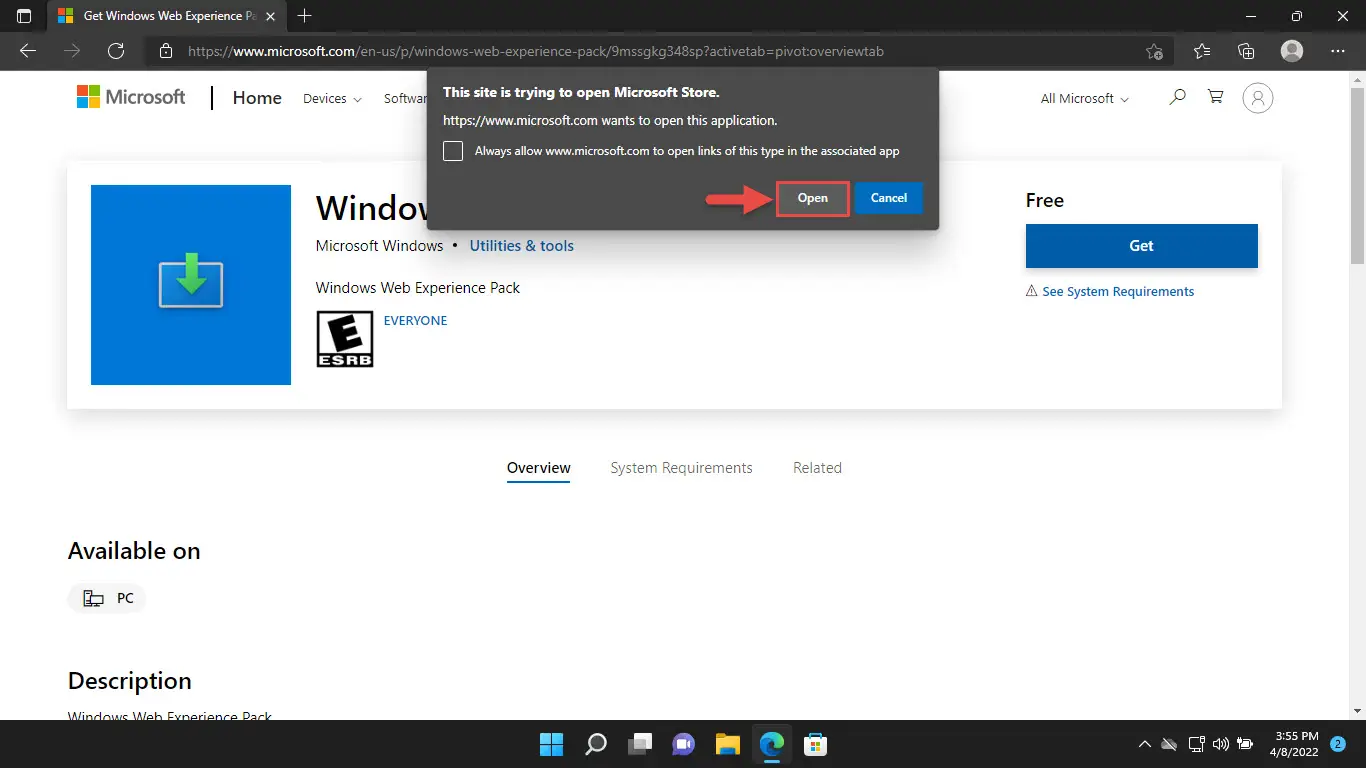Click Open in the dialog

(x=813, y=198)
